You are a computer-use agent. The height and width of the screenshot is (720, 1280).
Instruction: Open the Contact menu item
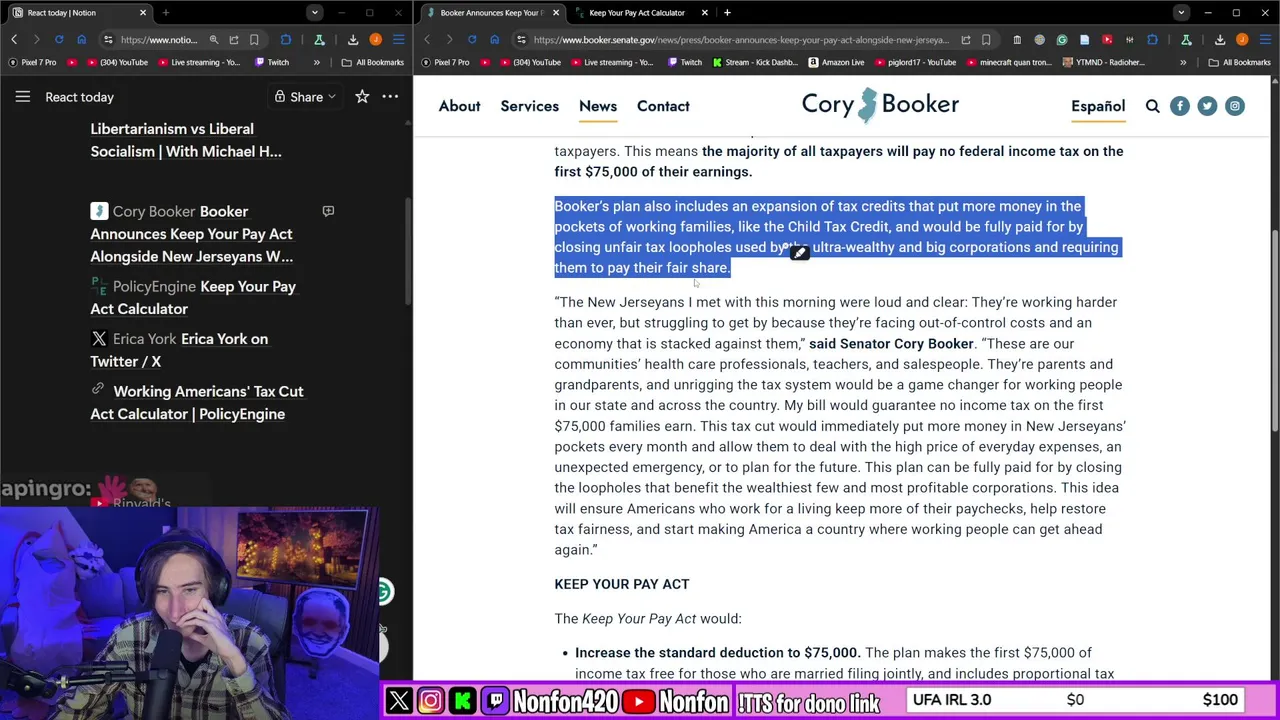click(663, 106)
